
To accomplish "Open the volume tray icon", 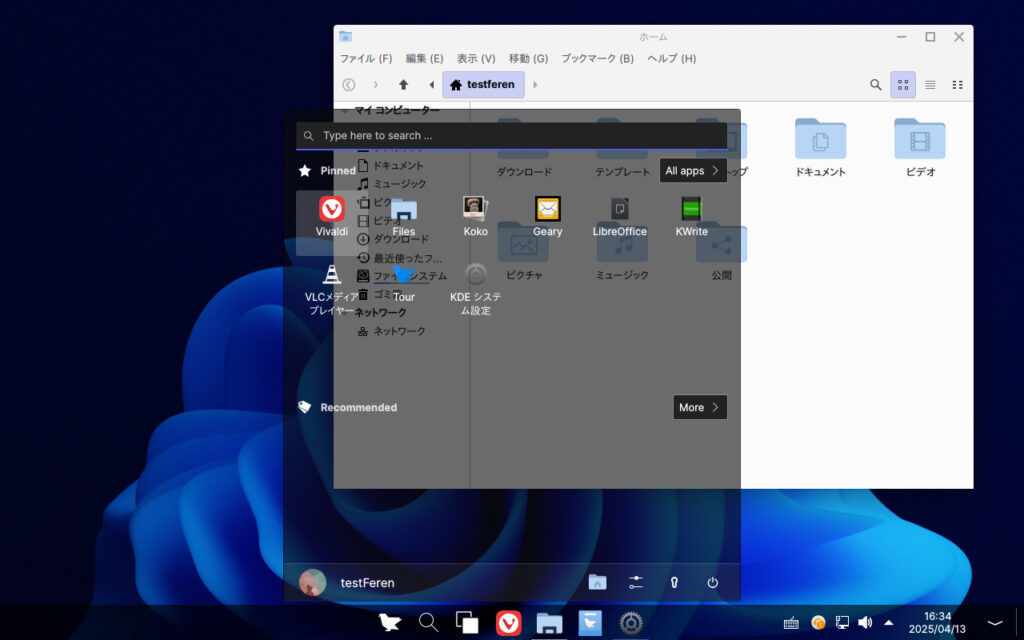I will pos(865,623).
